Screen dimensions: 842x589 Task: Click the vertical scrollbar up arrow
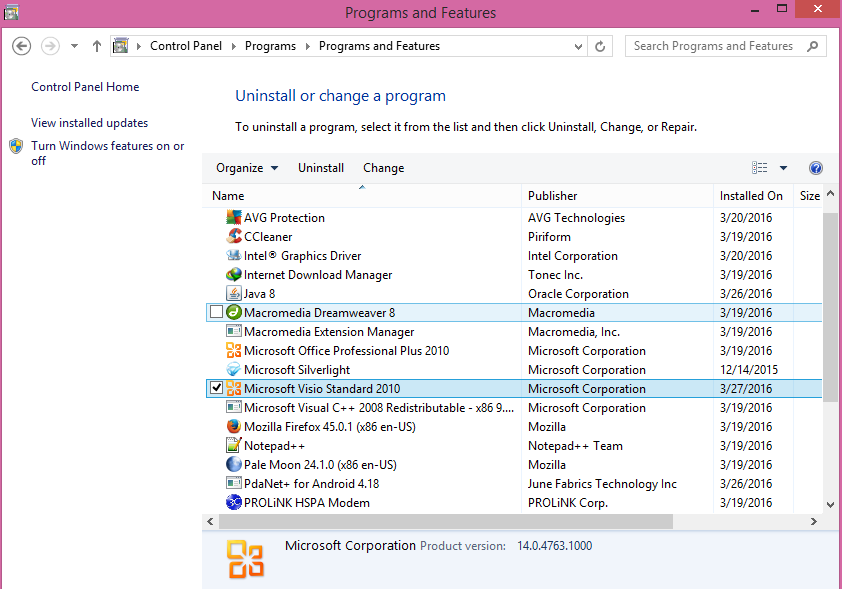[830, 193]
